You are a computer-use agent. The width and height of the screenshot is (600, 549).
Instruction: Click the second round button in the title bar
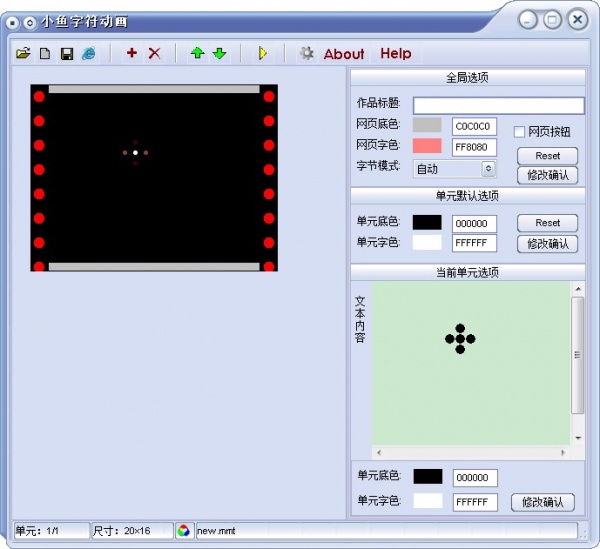tap(29, 23)
